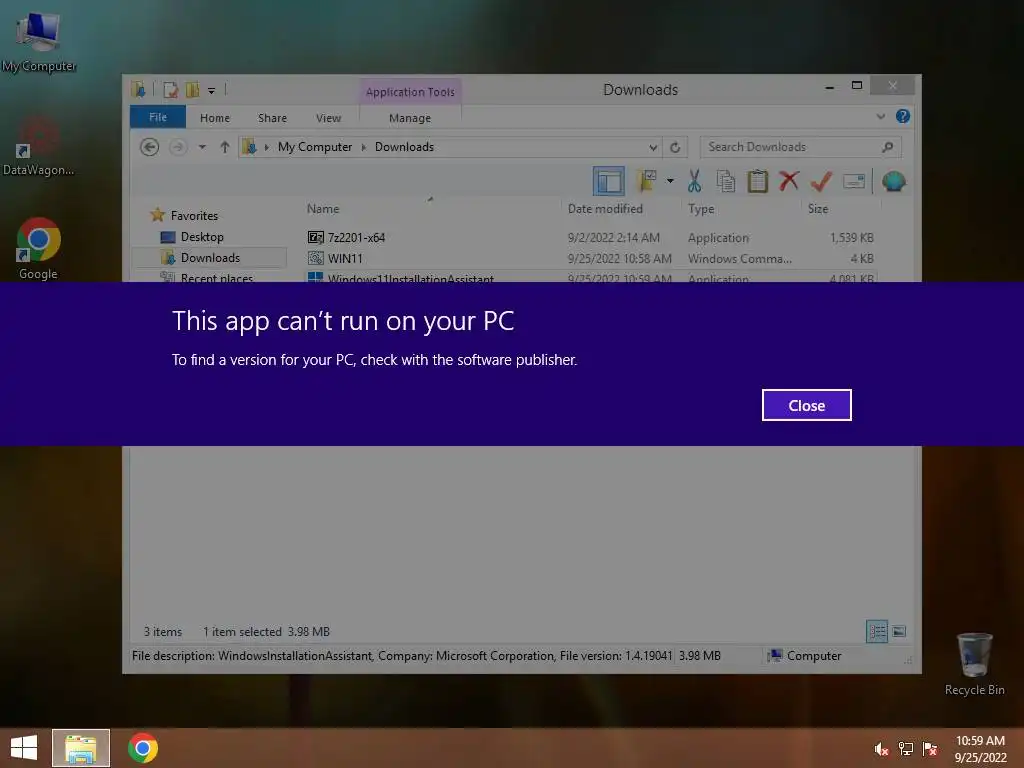This screenshot has width=1024, height=768.
Task: Open the Manage ribbon tab
Action: point(410,118)
